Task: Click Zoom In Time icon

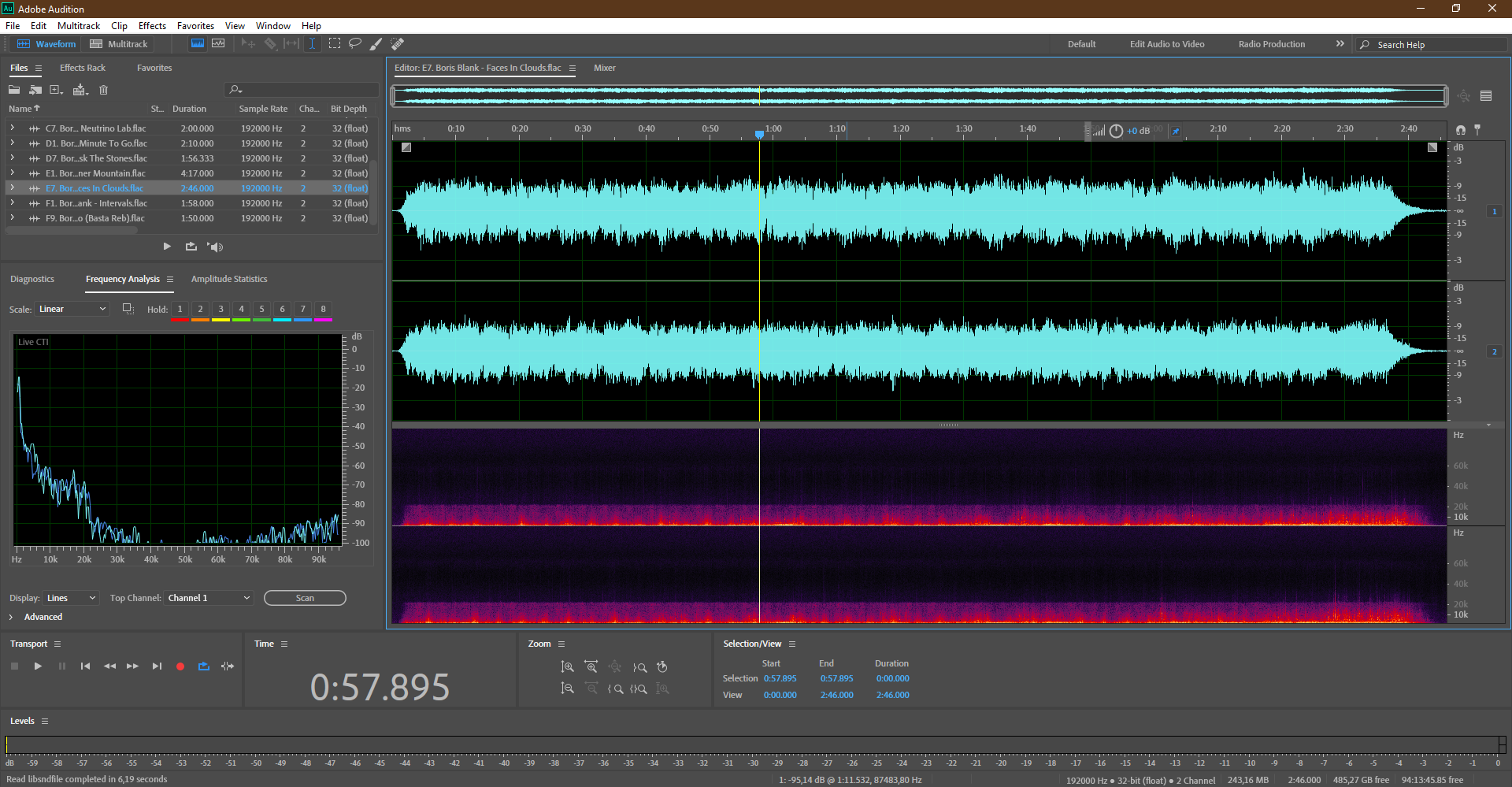Action: click(591, 667)
